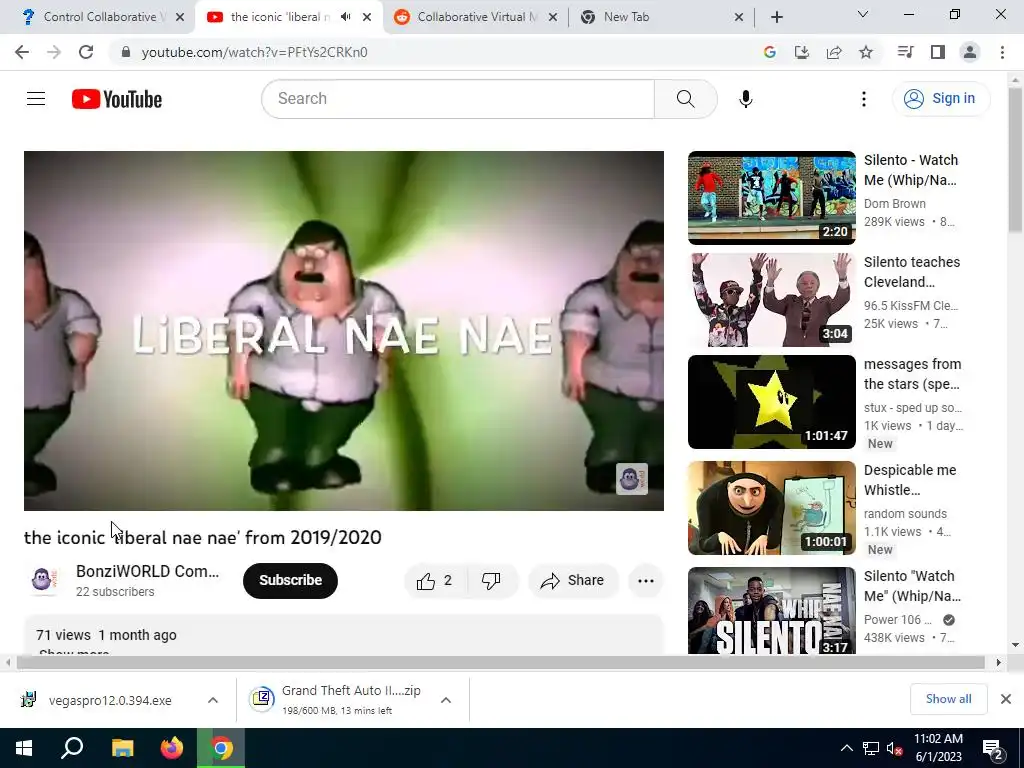Image resolution: width=1024 pixels, height=768 pixels.
Task: Open Chrome profile avatar
Action: [970, 52]
